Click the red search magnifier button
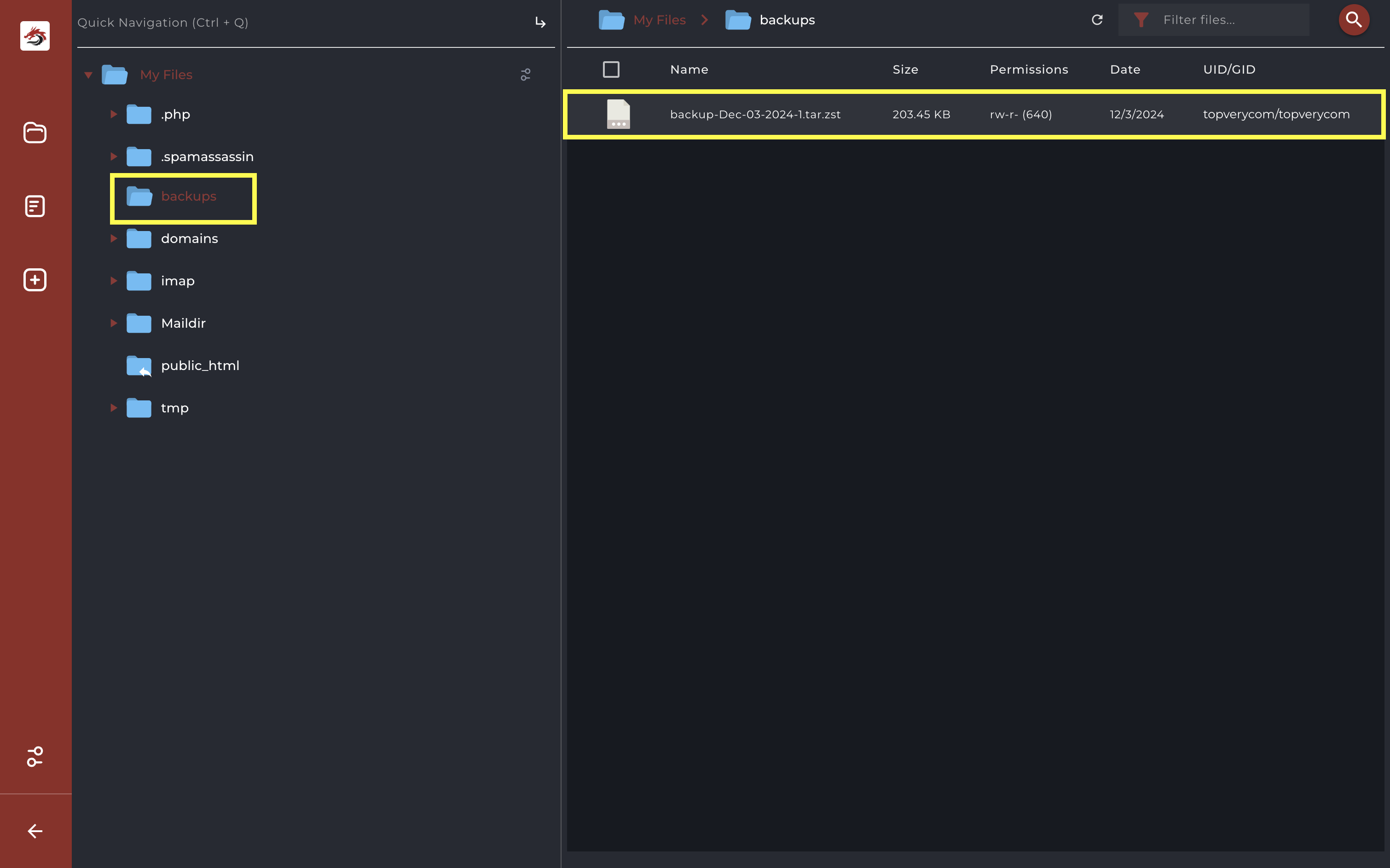This screenshot has height=868, width=1390. coord(1353,20)
